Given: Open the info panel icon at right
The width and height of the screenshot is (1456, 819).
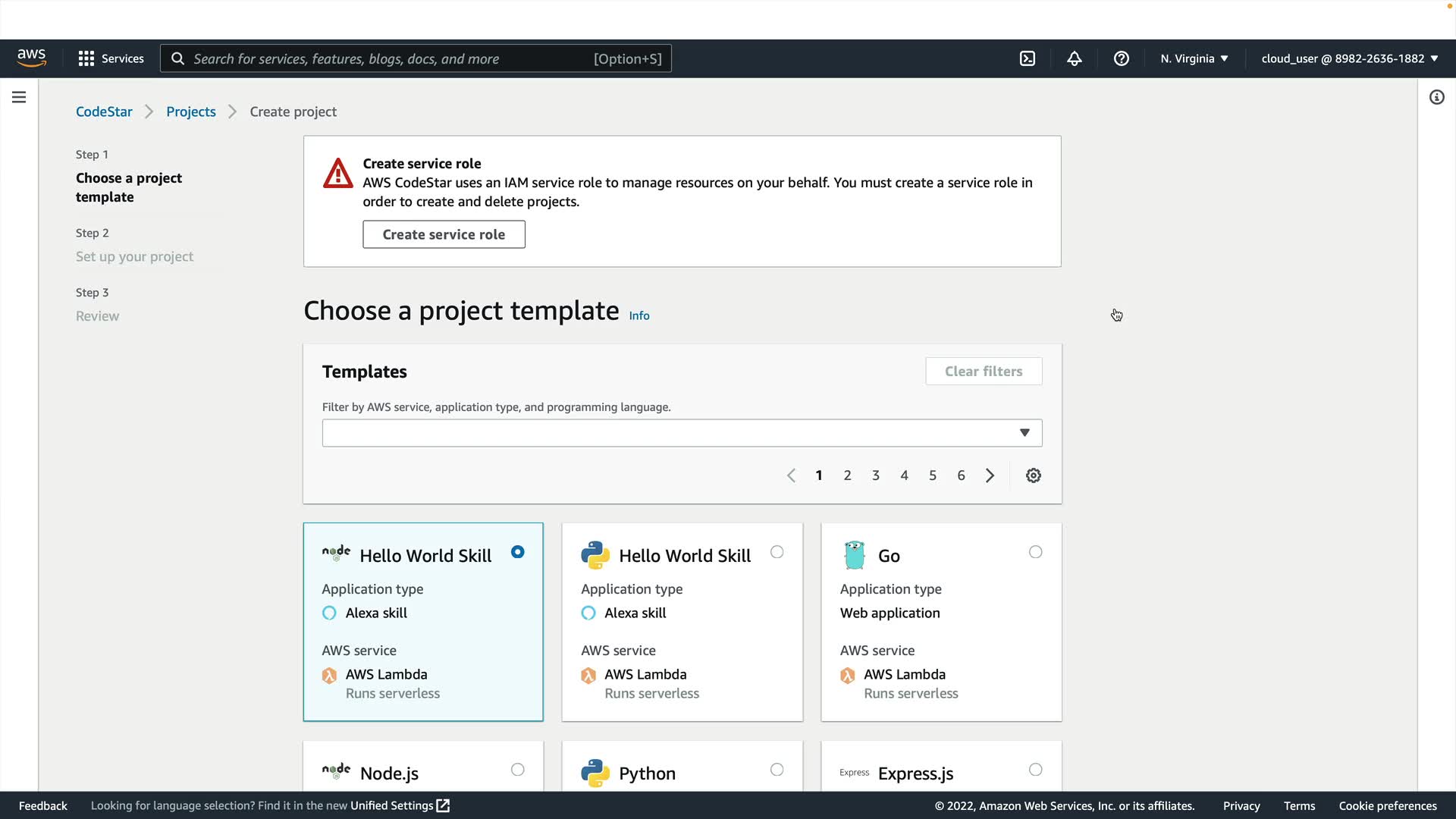Looking at the screenshot, I should [x=1436, y=97].
